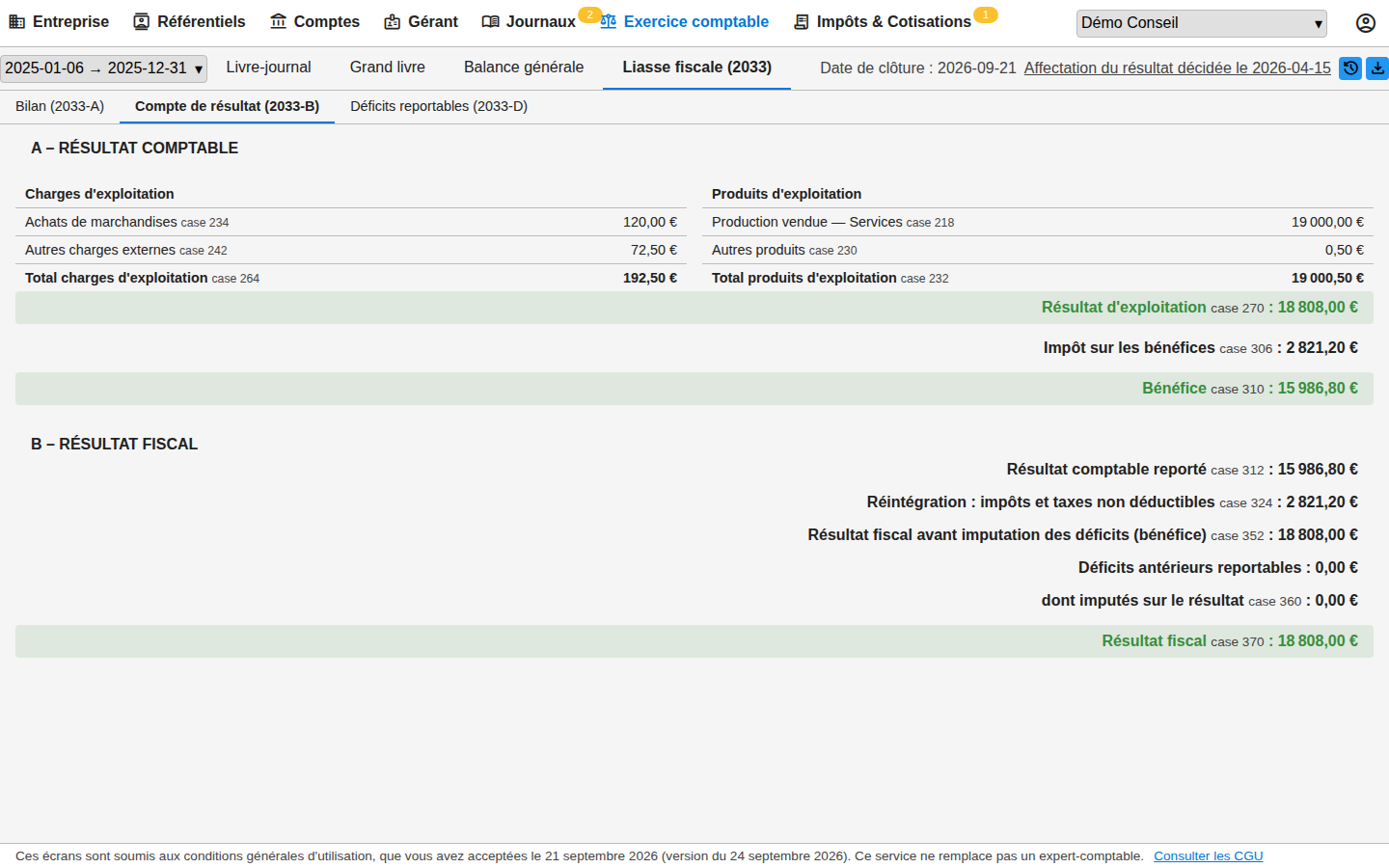The height and width of the screenshot is (868, 1389).
Task: Click the Gérant badge icon
Action: click(393, 21)
